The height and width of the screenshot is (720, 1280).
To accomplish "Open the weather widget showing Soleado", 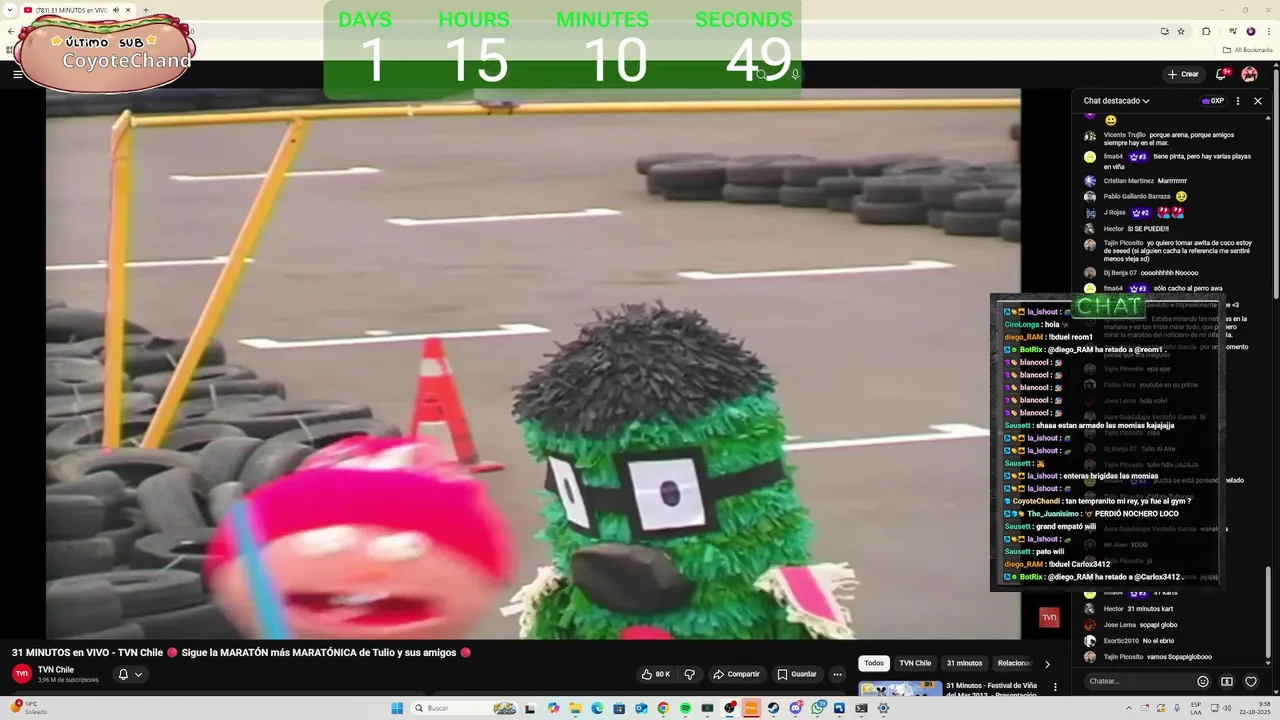I will 28,708.
